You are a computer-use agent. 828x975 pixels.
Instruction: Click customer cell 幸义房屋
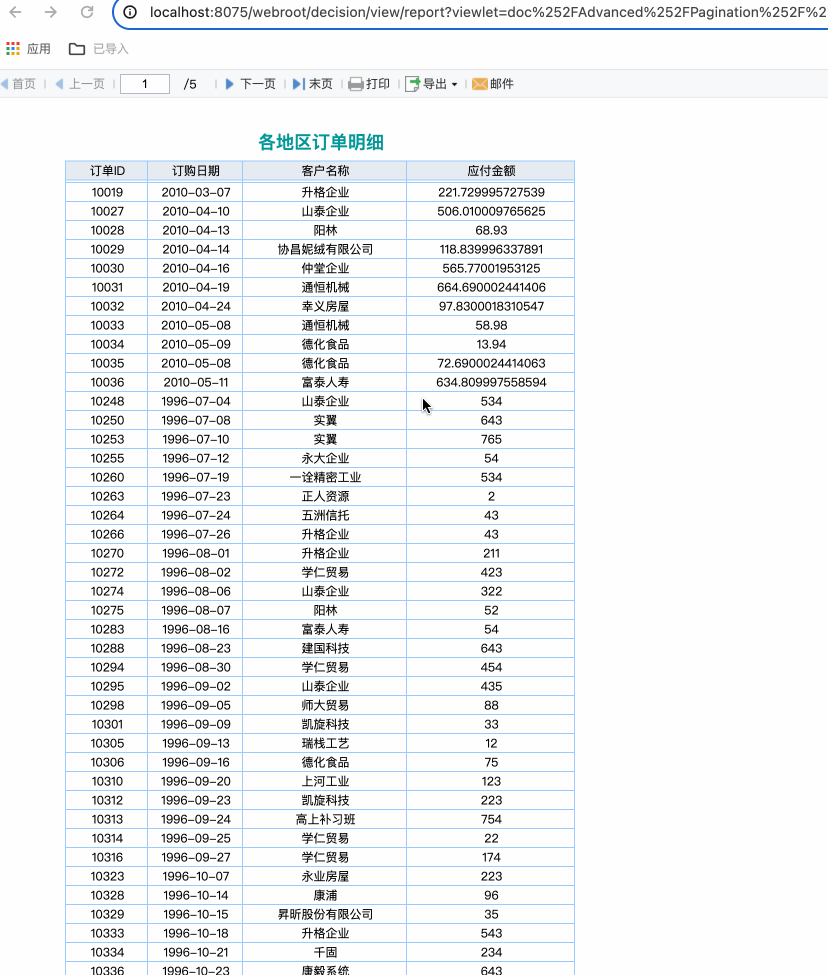point(324,306)
